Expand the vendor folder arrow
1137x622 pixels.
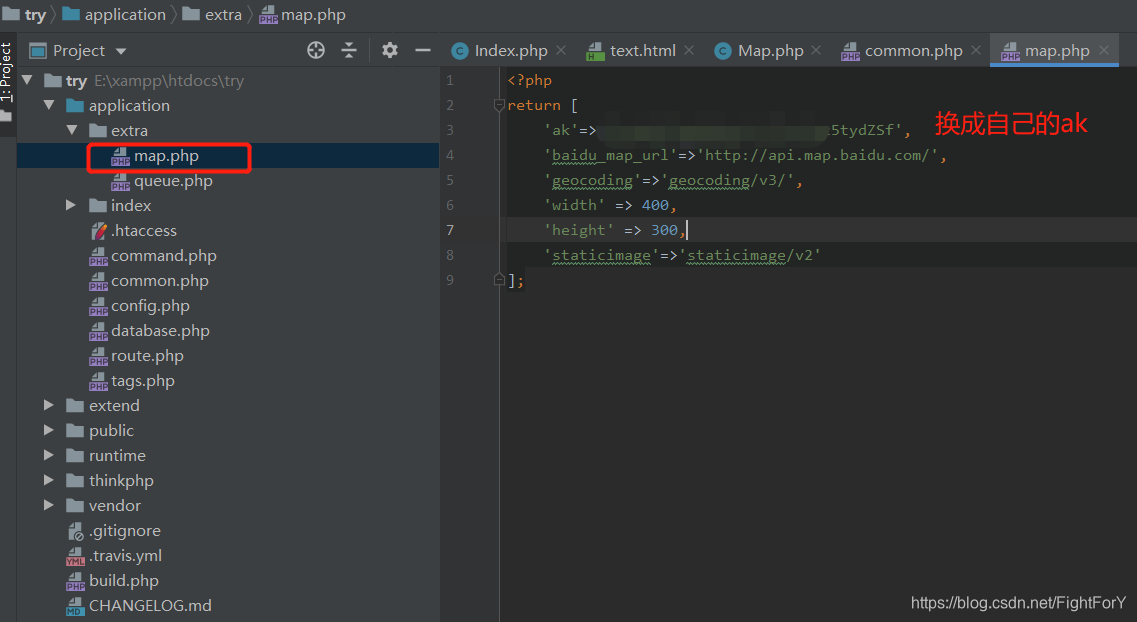click(x=49, y=505)
